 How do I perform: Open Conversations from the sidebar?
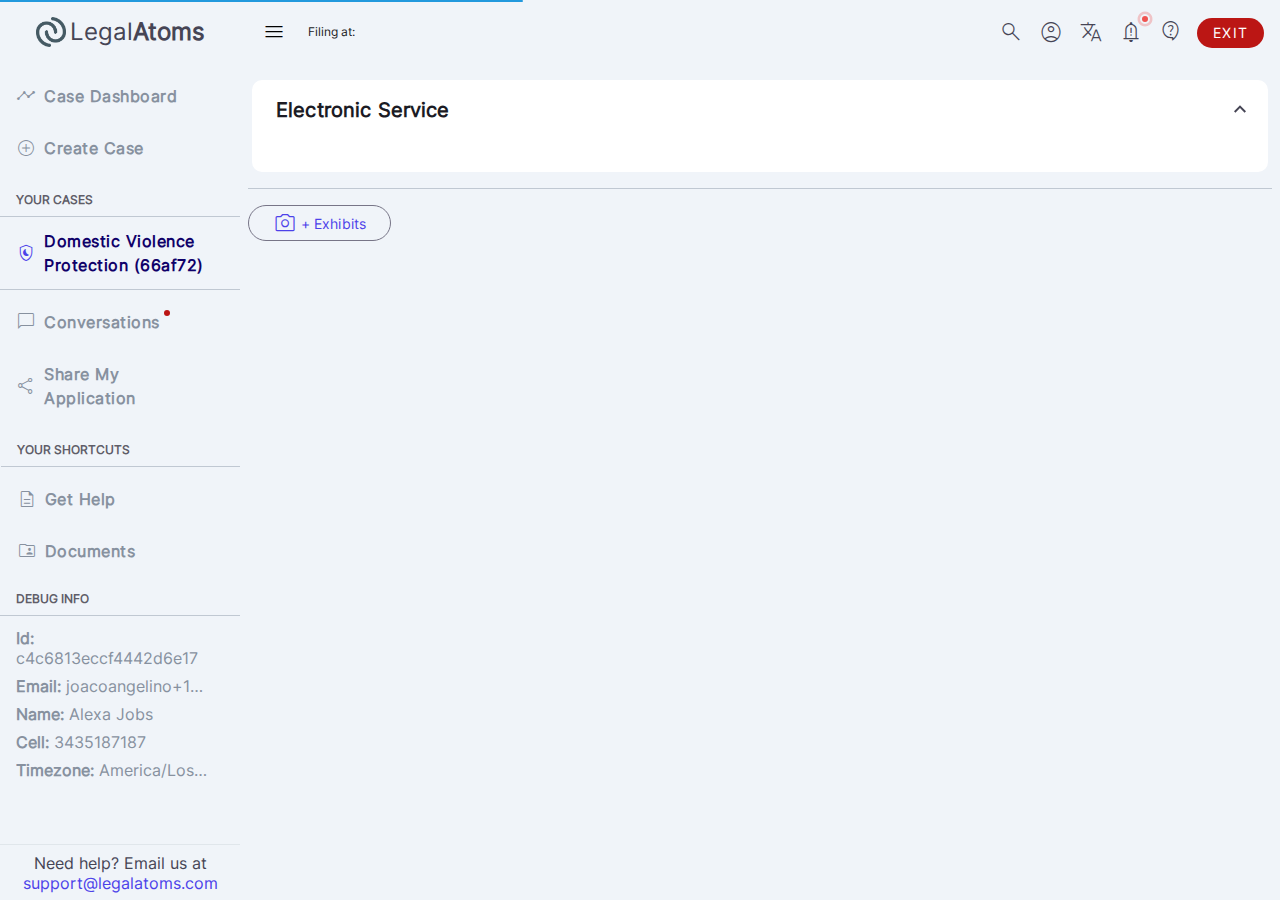pos(101,322)
